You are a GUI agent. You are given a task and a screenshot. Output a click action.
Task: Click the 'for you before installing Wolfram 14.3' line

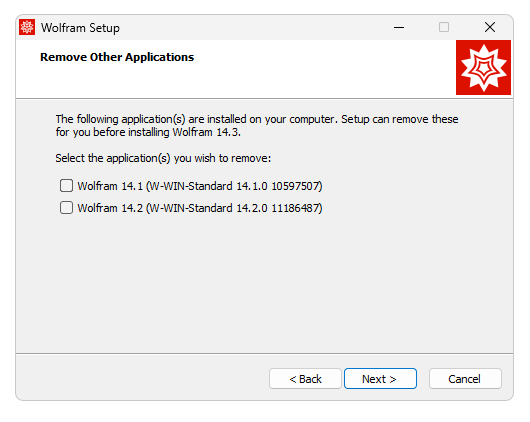[x=148, y=132]
